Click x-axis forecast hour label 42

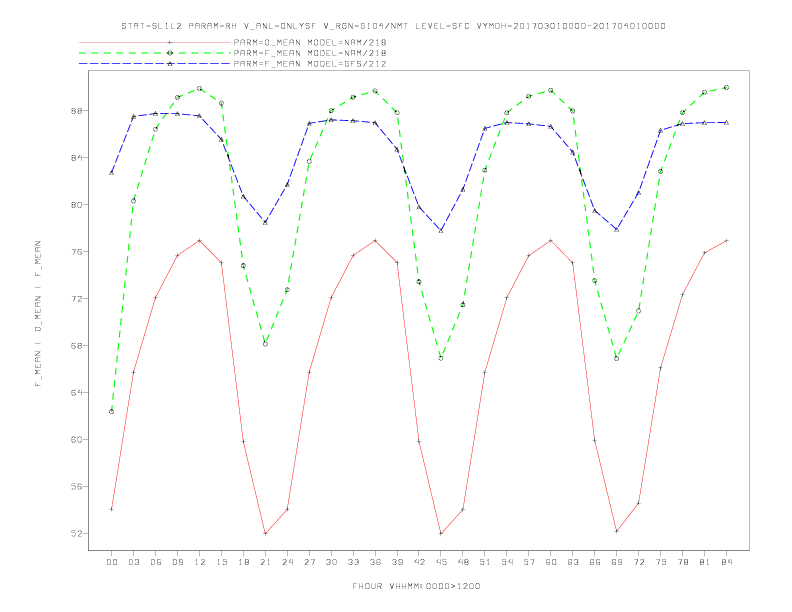click(x=419, y=562)
